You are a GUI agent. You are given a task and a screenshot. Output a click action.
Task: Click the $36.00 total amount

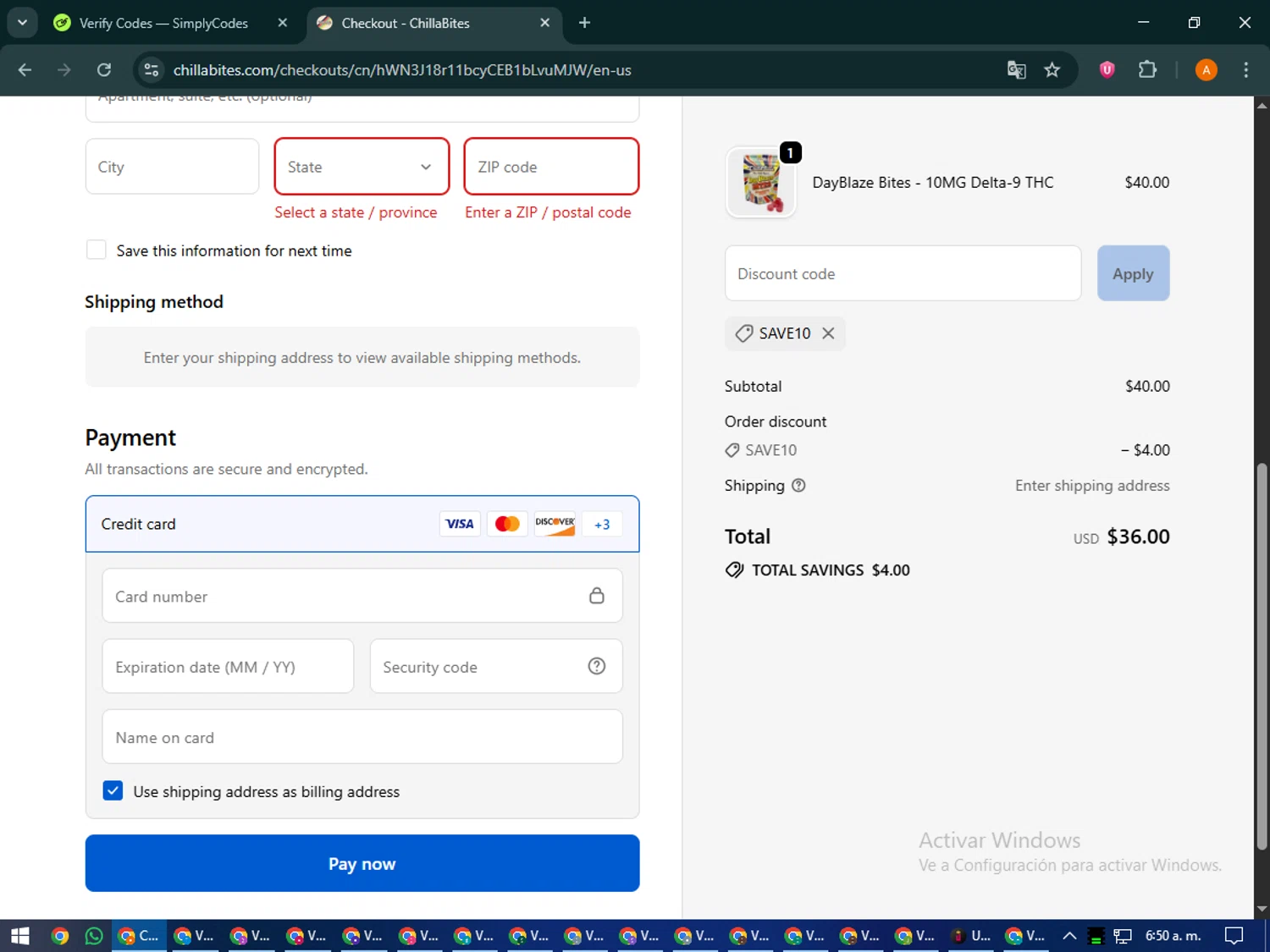1138,537
